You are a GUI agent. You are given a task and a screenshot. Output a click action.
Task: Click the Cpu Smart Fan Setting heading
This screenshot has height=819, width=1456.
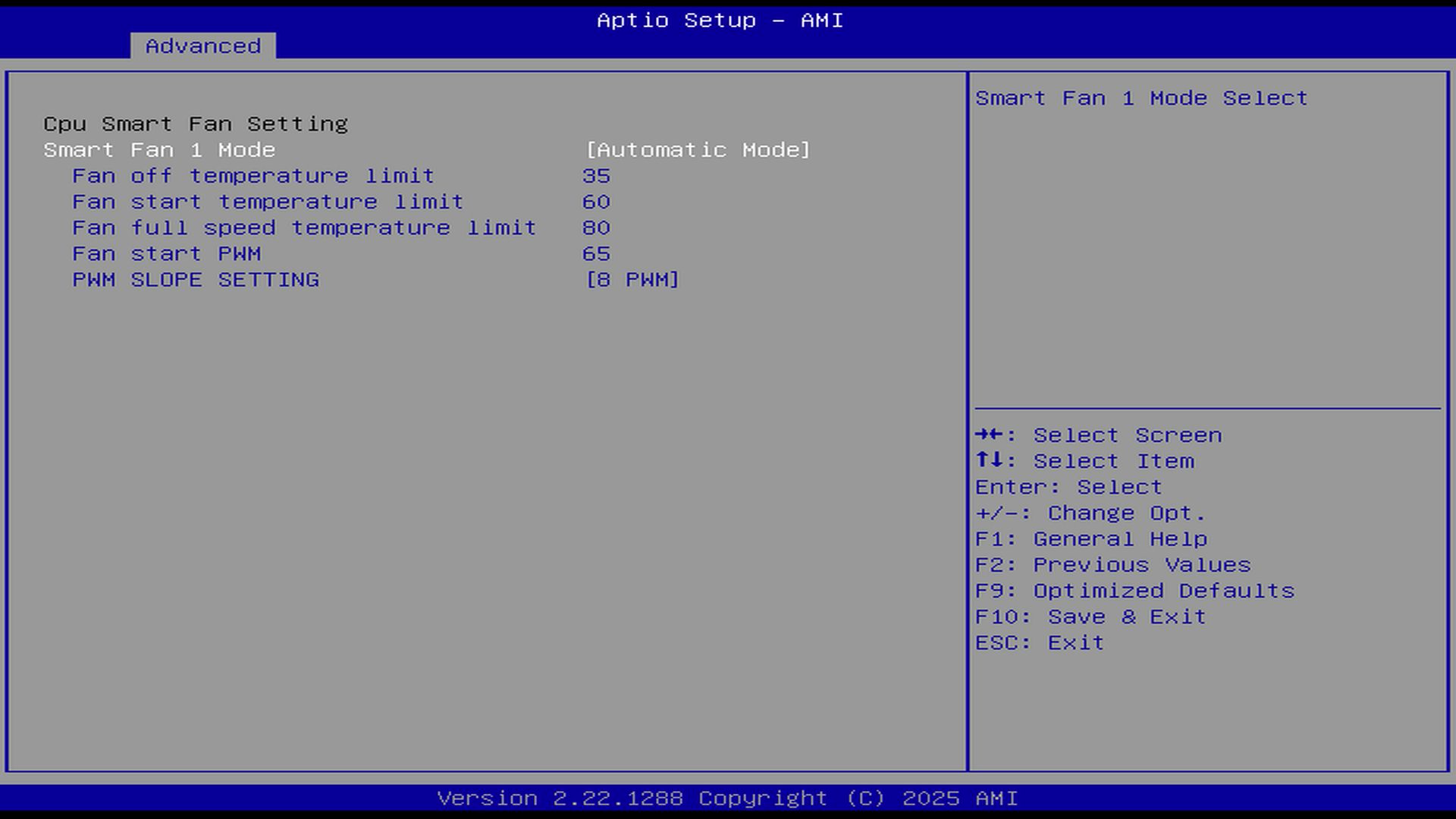[196, 124]
